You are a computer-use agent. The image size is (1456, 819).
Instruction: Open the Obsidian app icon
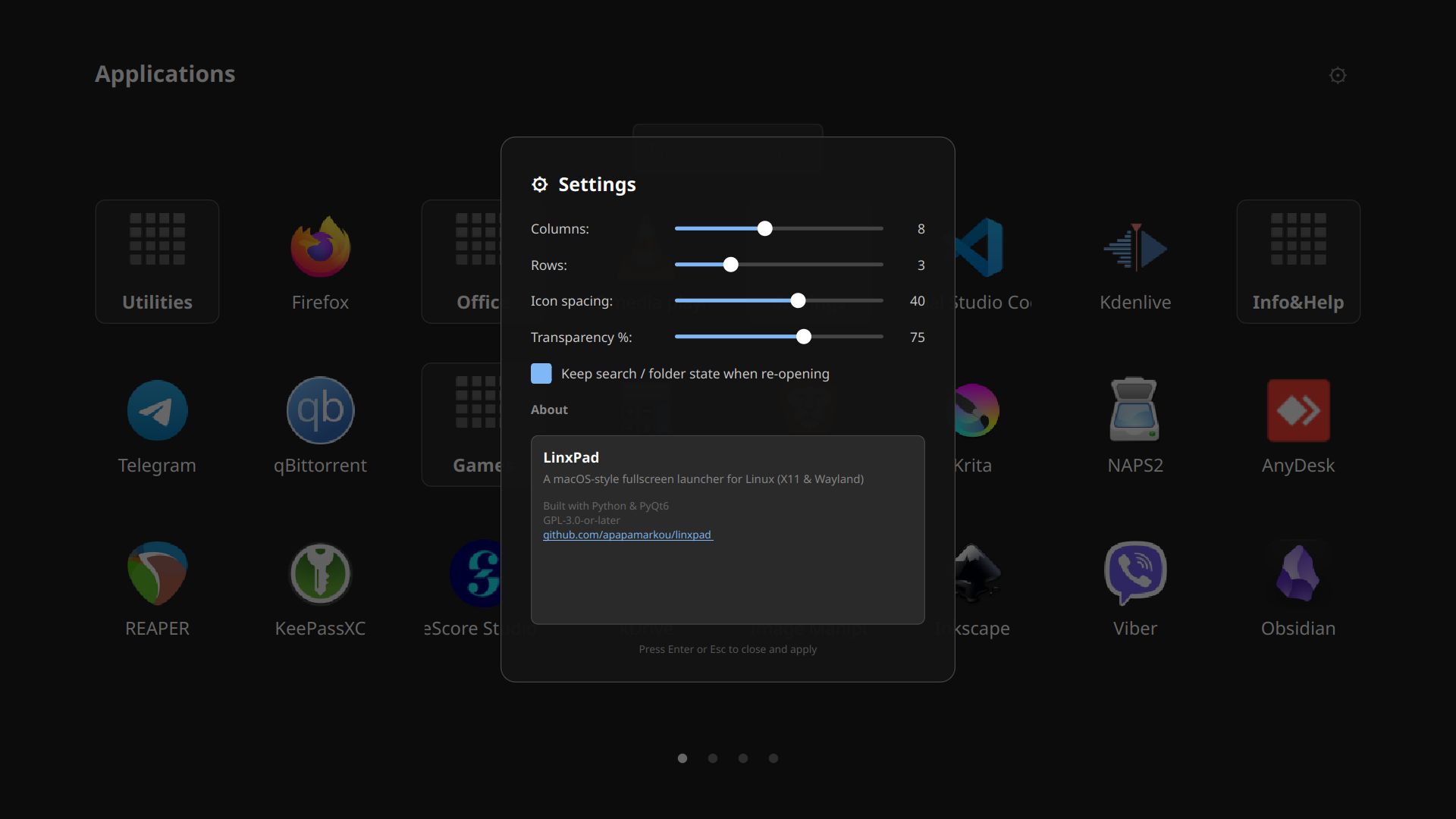pos(1298,574)
